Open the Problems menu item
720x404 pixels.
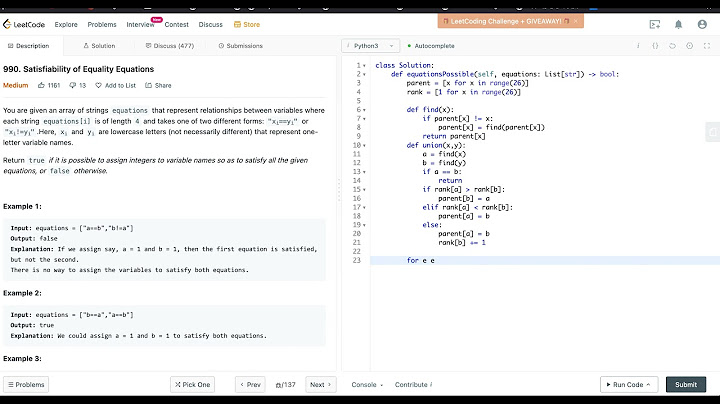102,24
